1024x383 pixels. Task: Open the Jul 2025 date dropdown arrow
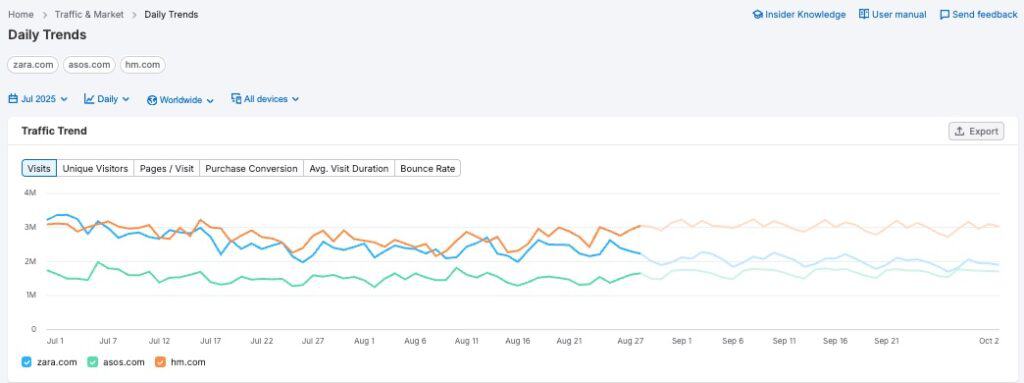tap(64, 99)
